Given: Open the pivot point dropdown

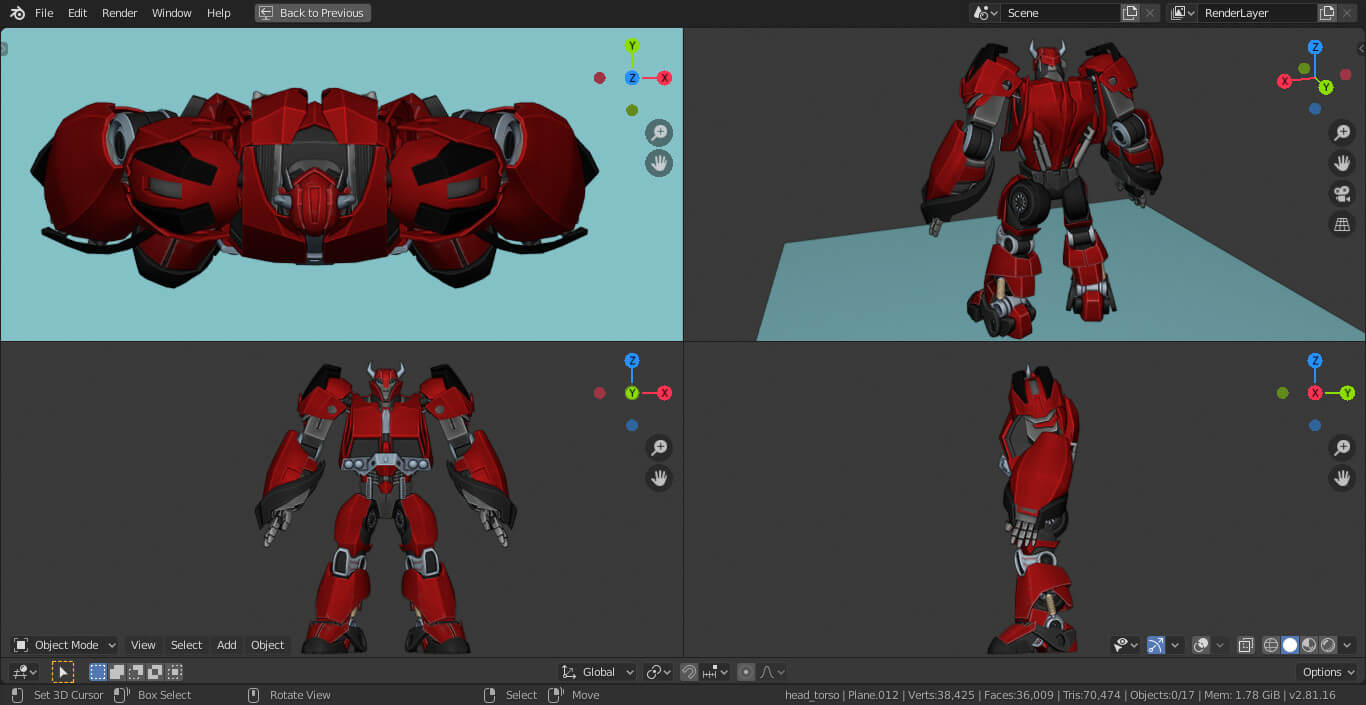Looking at the screenshot, I should pyautogui.click(x=658, y=672).
